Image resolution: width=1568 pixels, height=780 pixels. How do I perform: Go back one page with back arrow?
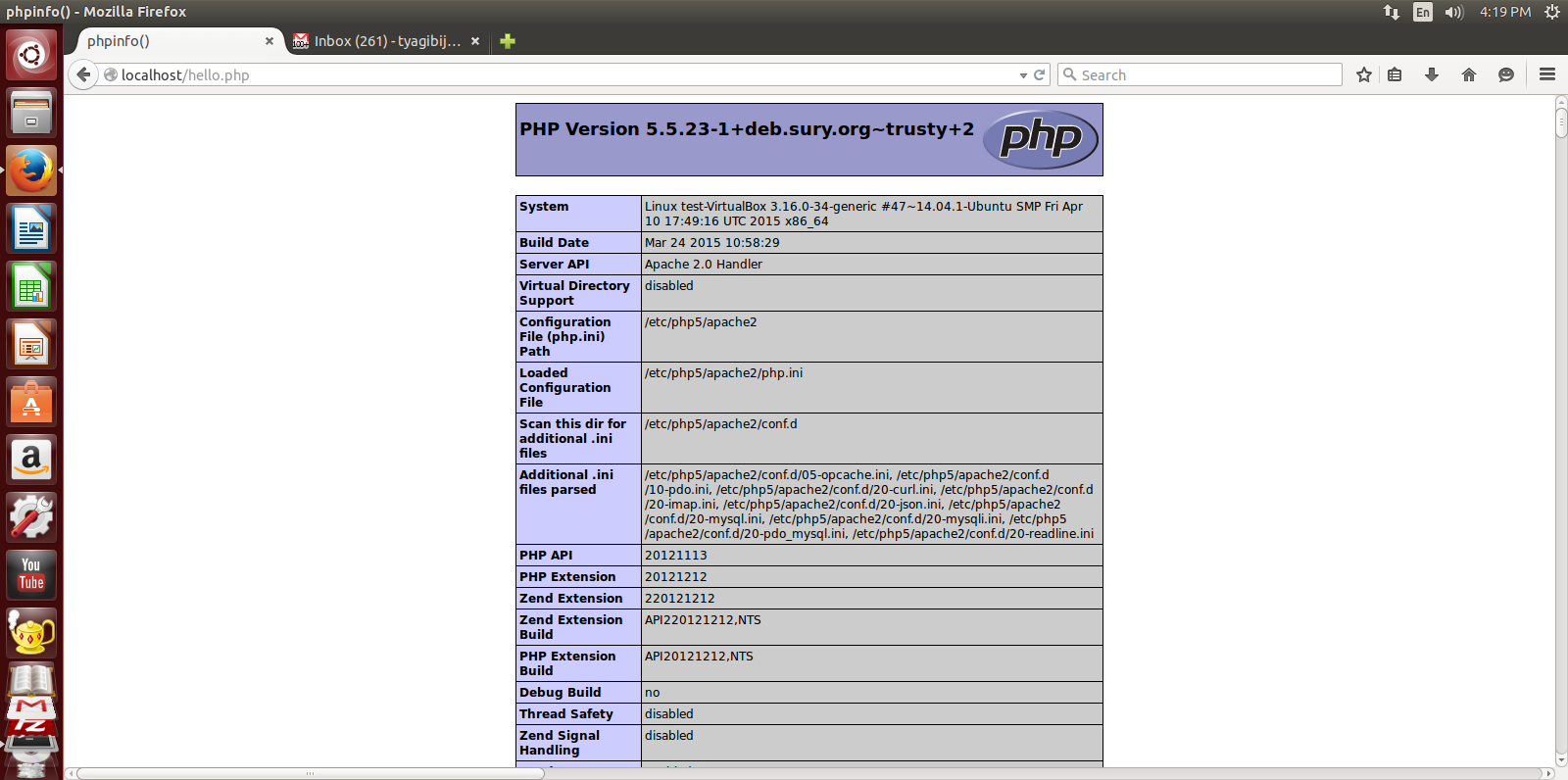(83, 74)
